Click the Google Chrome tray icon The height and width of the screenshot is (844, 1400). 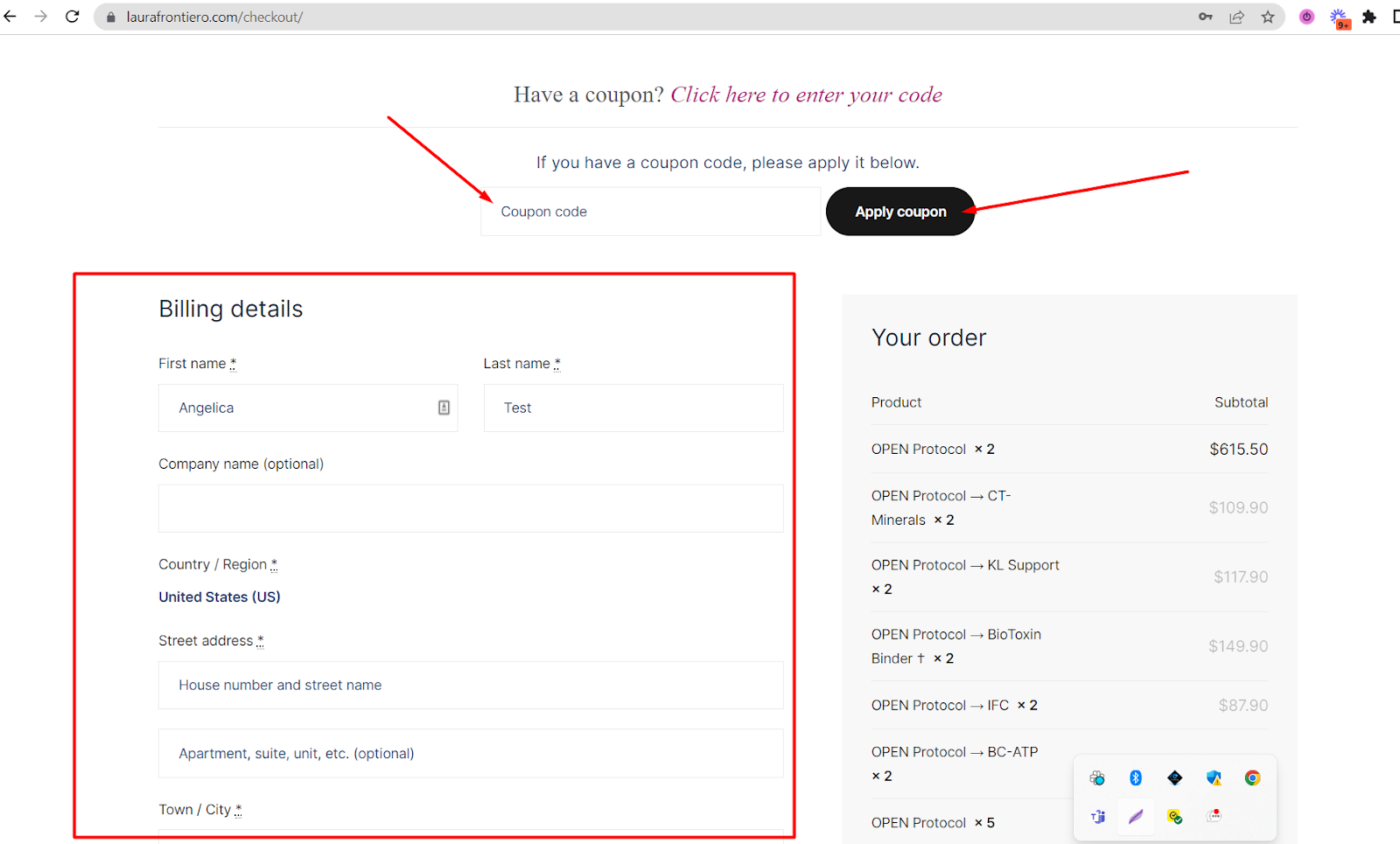click(1252, 778)
